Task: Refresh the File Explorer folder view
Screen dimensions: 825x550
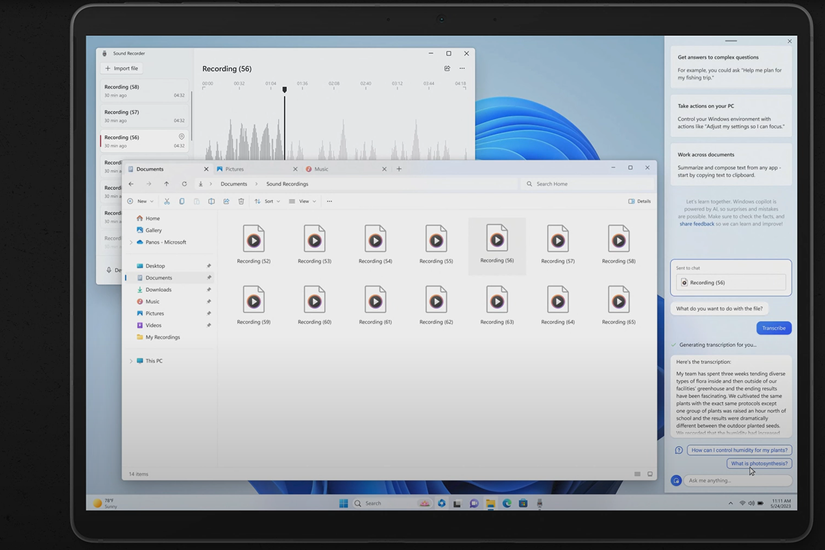Action: [x=184, y=184]
